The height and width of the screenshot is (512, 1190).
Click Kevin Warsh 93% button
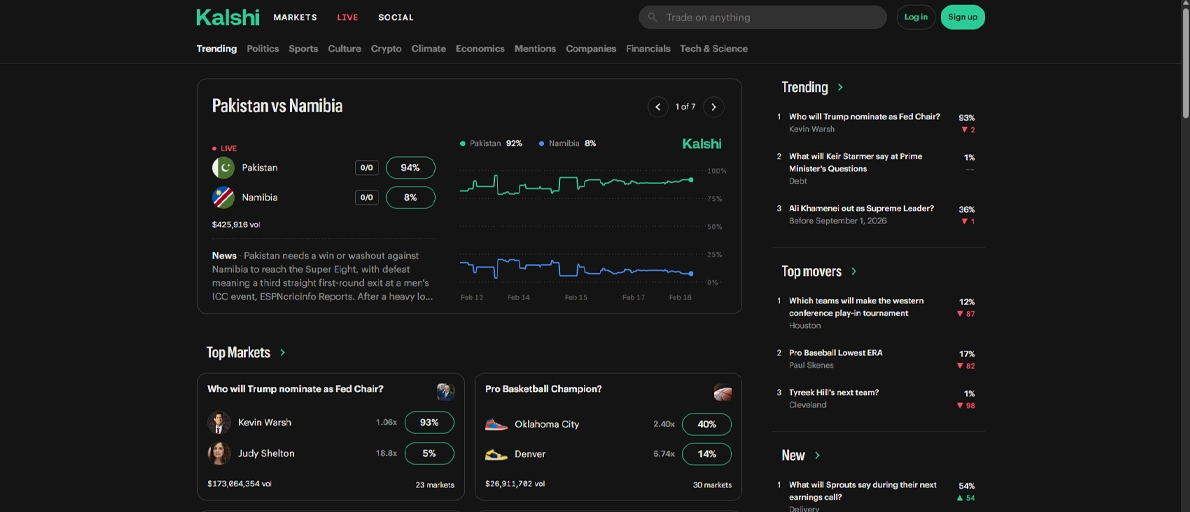tap(430, 422)
